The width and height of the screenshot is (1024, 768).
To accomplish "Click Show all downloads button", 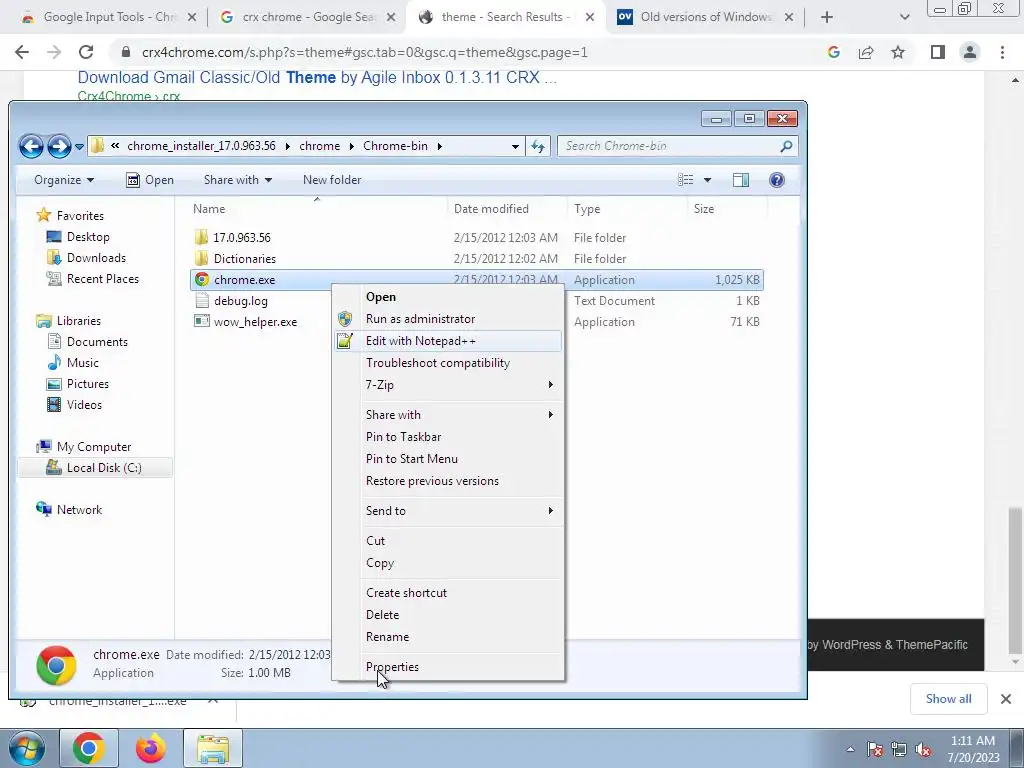I will [x=948, y=699].
